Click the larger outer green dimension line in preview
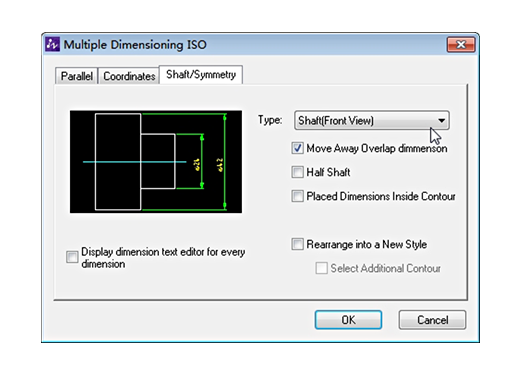 [x=225, y=162]
